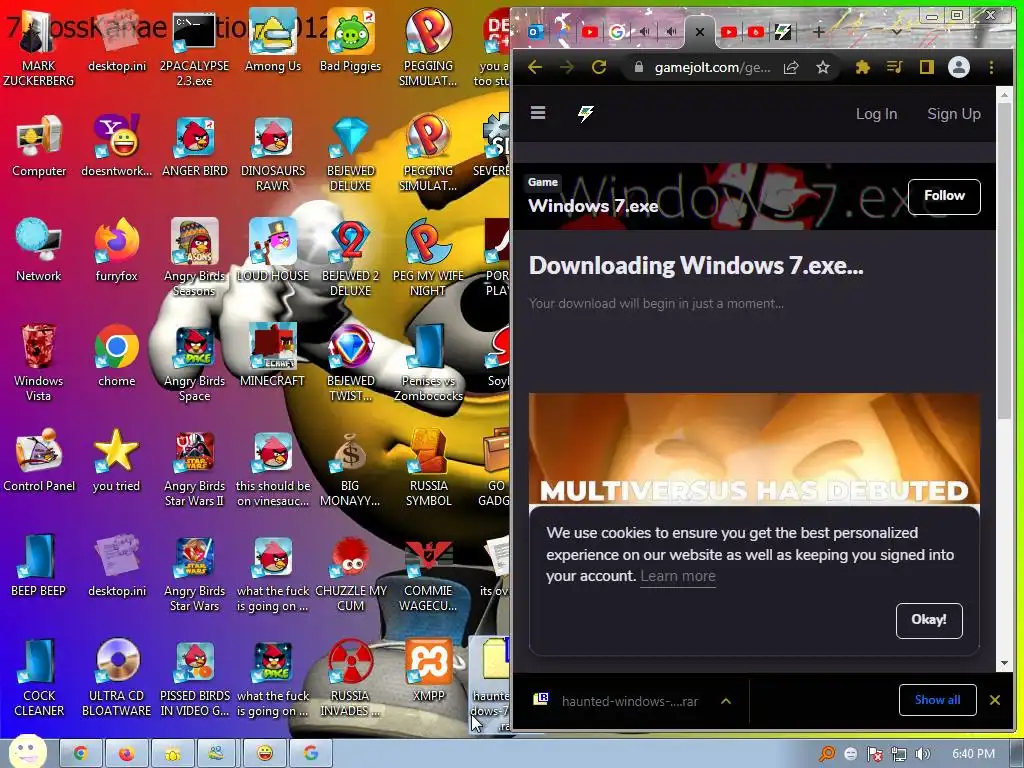
Task: Open Firefox from the taskbar
Action: tap(127, 754)
